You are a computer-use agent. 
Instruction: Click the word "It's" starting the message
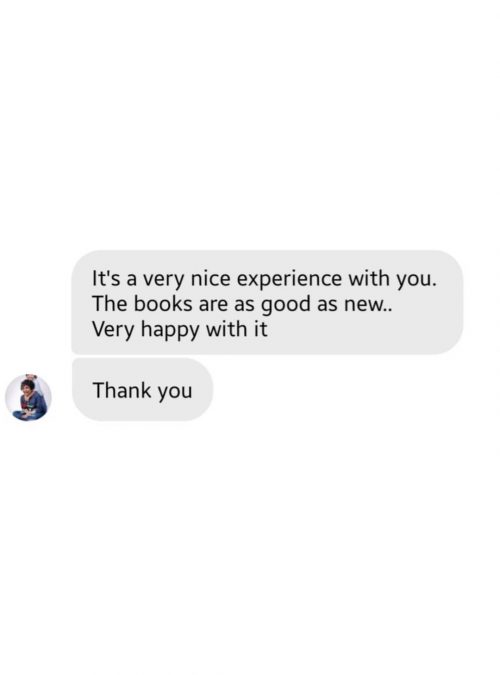(107, 278)
